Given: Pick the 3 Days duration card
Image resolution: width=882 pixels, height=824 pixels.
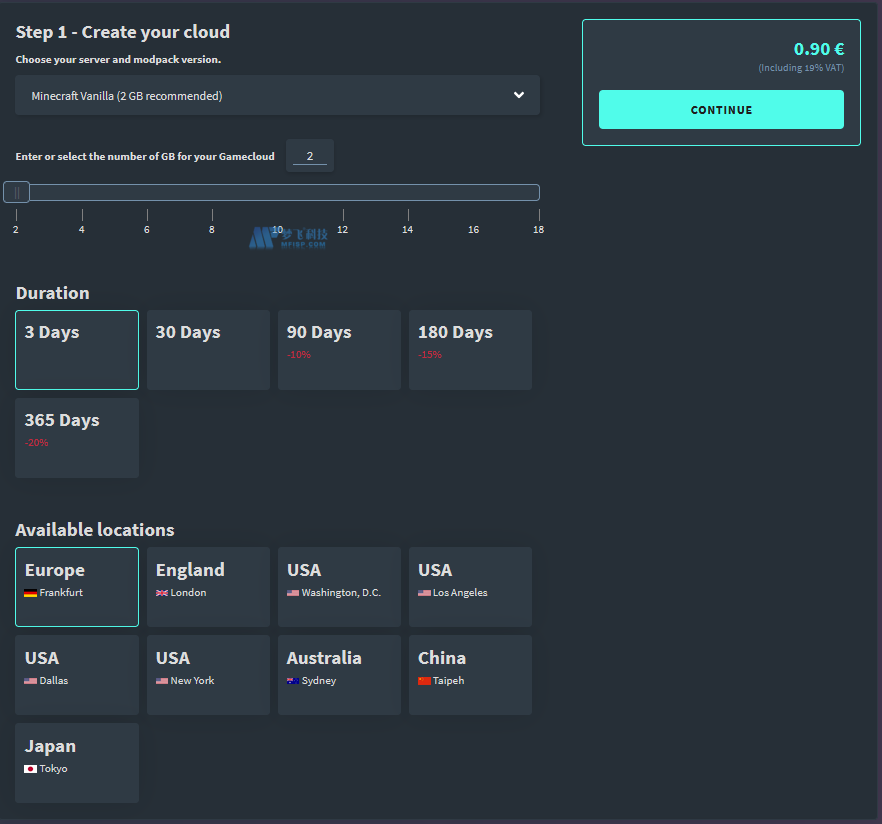Looking at the screenshot, I should [77, 349].
